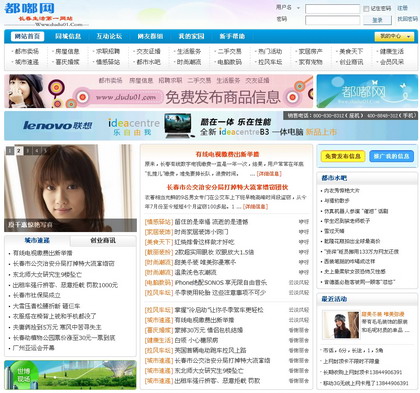Open the 网友群组 nav tab
Viewport: 420px width, 393px height.
pos(150,36)
